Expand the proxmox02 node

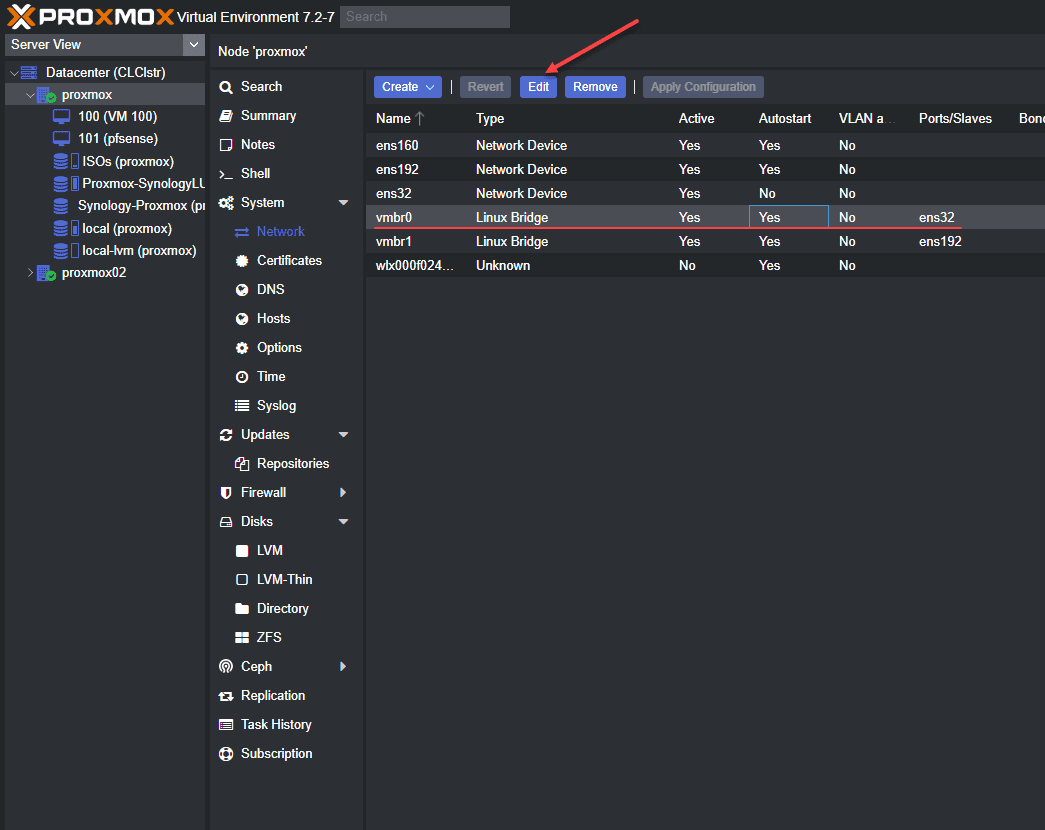tap(30, 273)
